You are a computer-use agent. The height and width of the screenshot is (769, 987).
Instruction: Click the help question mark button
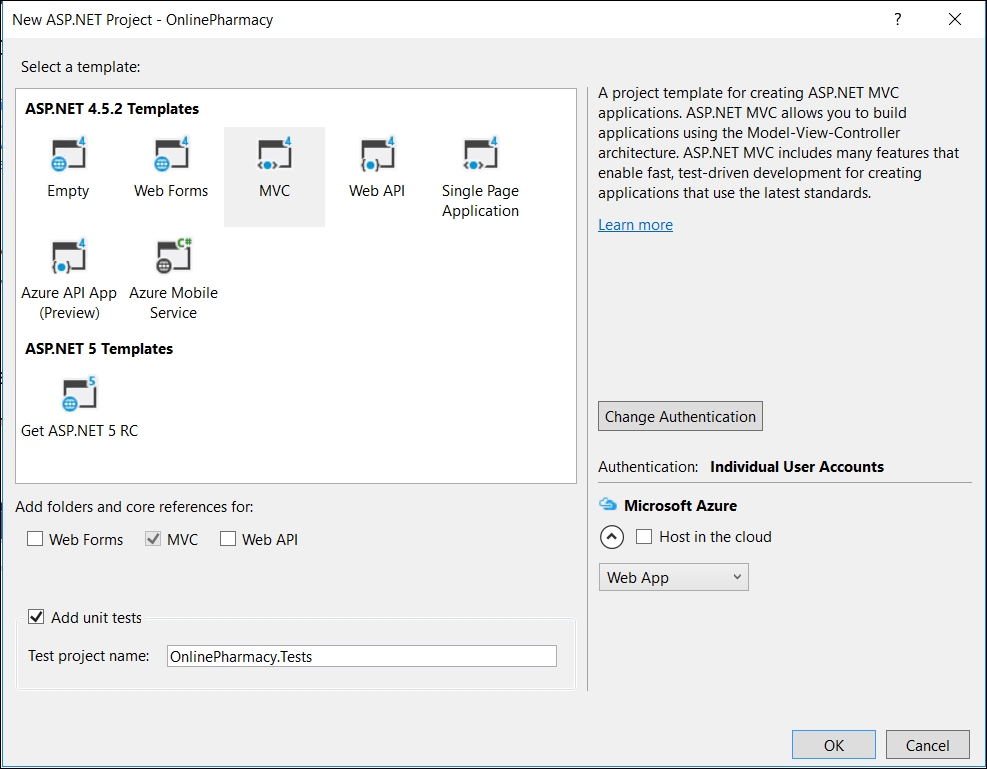click(898, 20)
